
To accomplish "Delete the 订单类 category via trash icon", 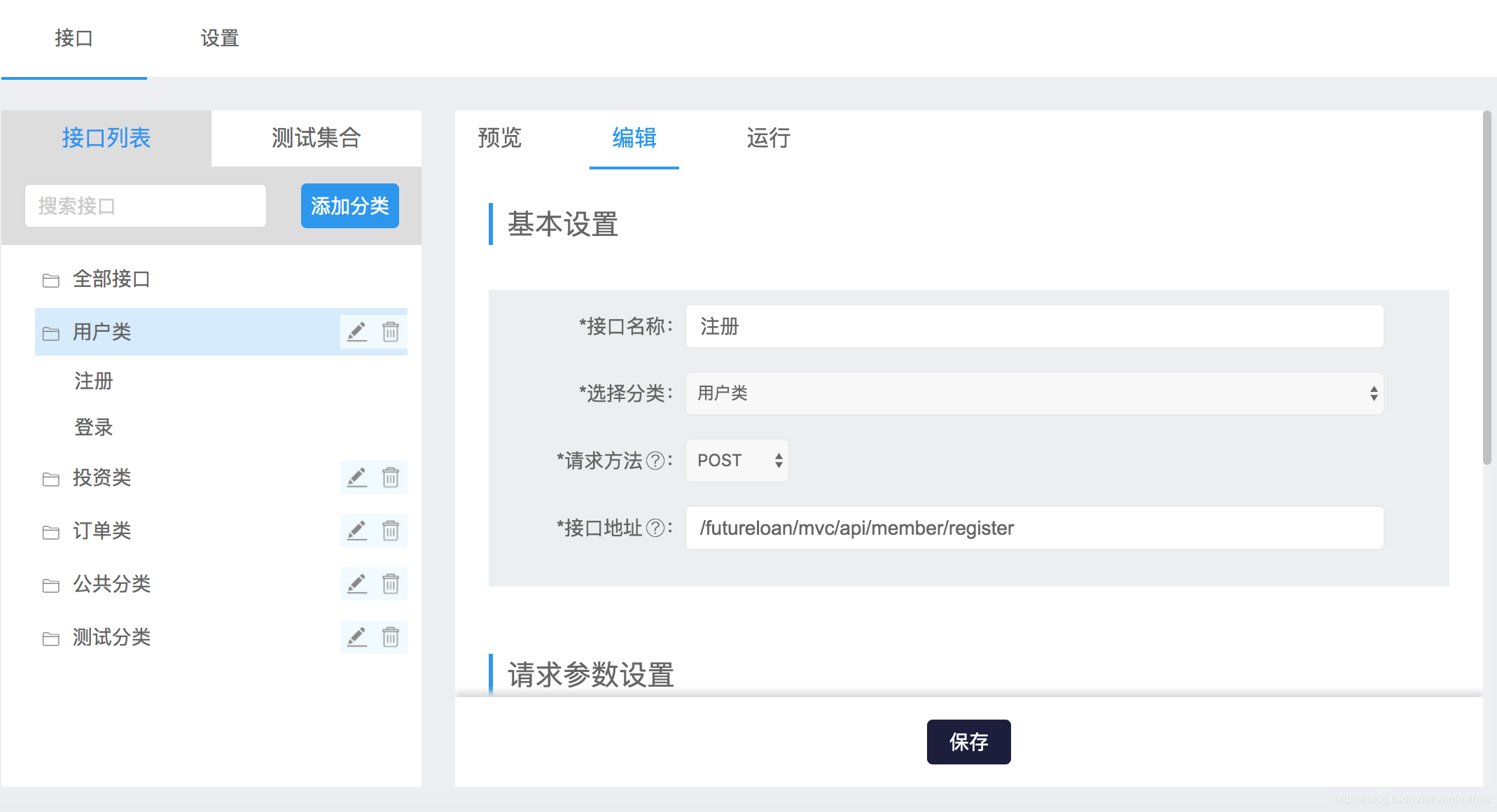I will point(391,531).
